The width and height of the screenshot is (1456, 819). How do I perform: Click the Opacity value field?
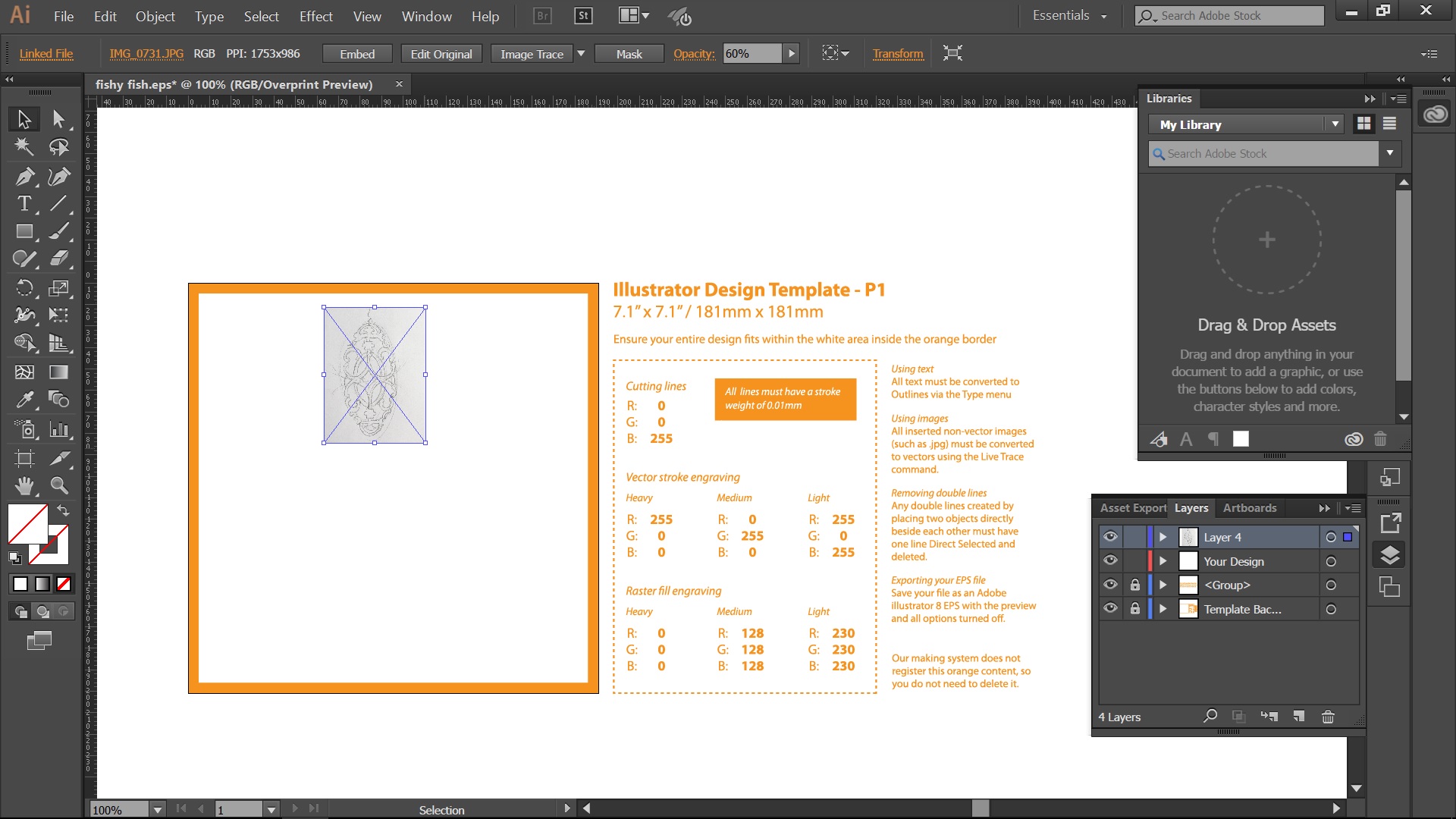(x=752, y=53)
